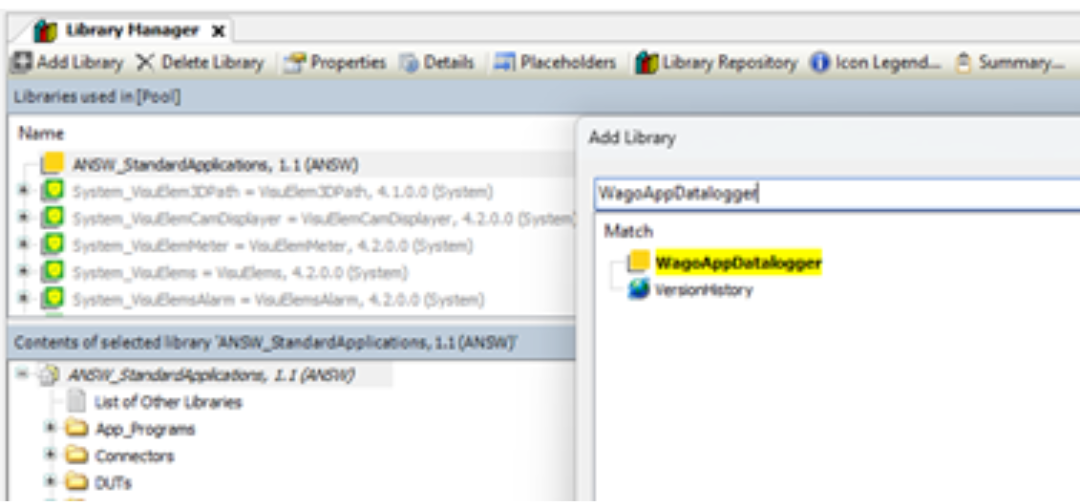Image resolution: width=1080 pixels, height=504 pixels.
Task: Open library Properties from the toolbar
Action: pyautogui.click(x=335, y=63)
